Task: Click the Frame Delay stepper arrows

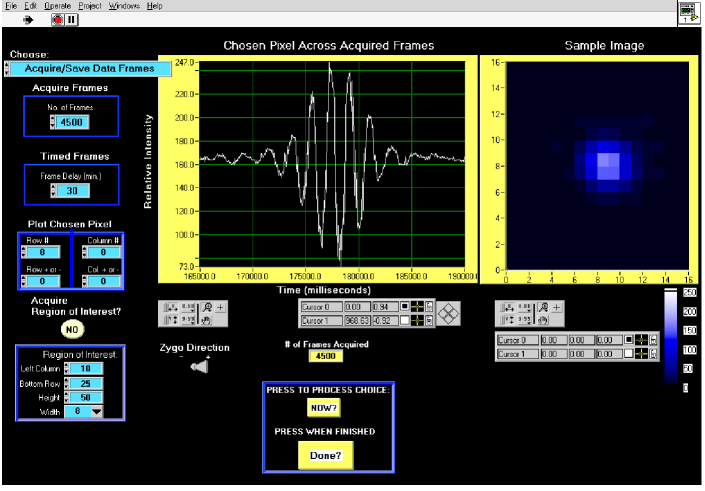Action: (x=54, y=191)
